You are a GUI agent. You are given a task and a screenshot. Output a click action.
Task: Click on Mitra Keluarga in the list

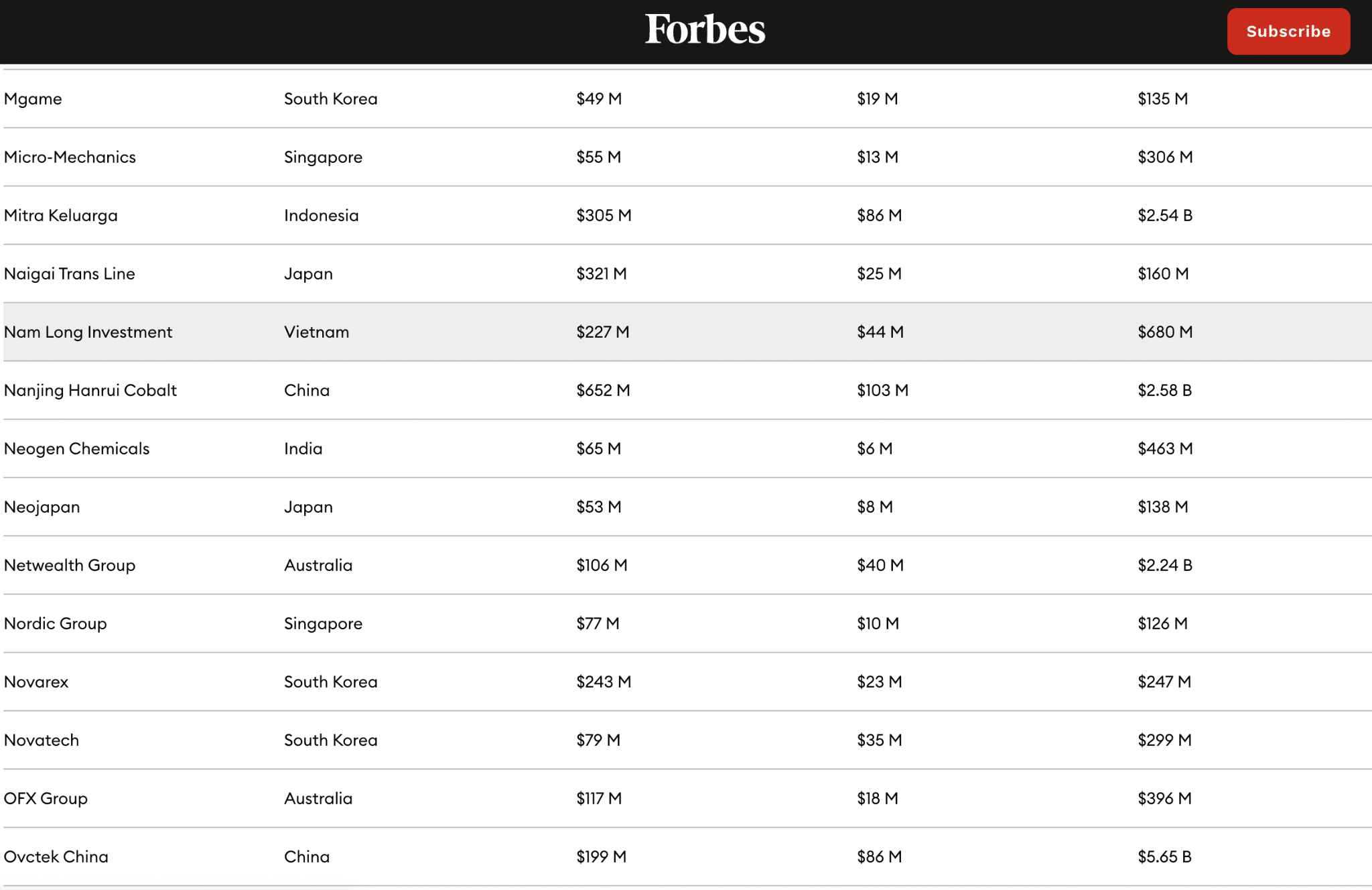61,215
